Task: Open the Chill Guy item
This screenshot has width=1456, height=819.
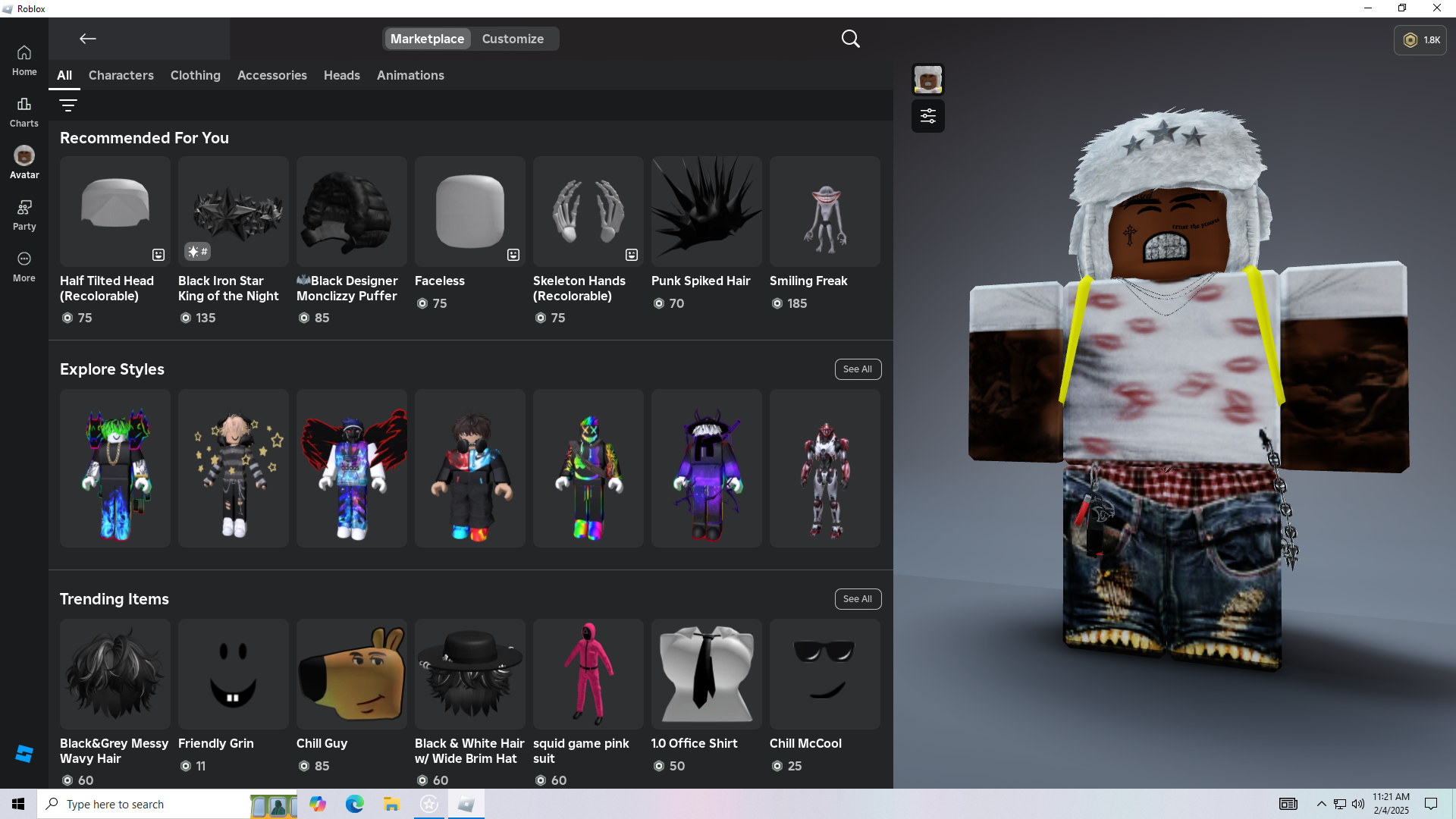Action: coord(351,674)
